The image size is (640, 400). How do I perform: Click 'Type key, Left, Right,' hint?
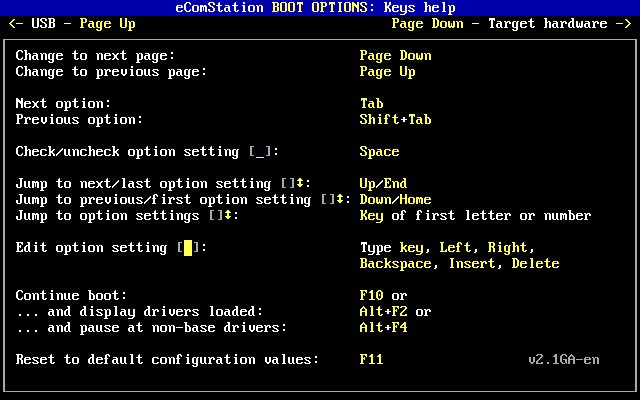pos(447,248)
